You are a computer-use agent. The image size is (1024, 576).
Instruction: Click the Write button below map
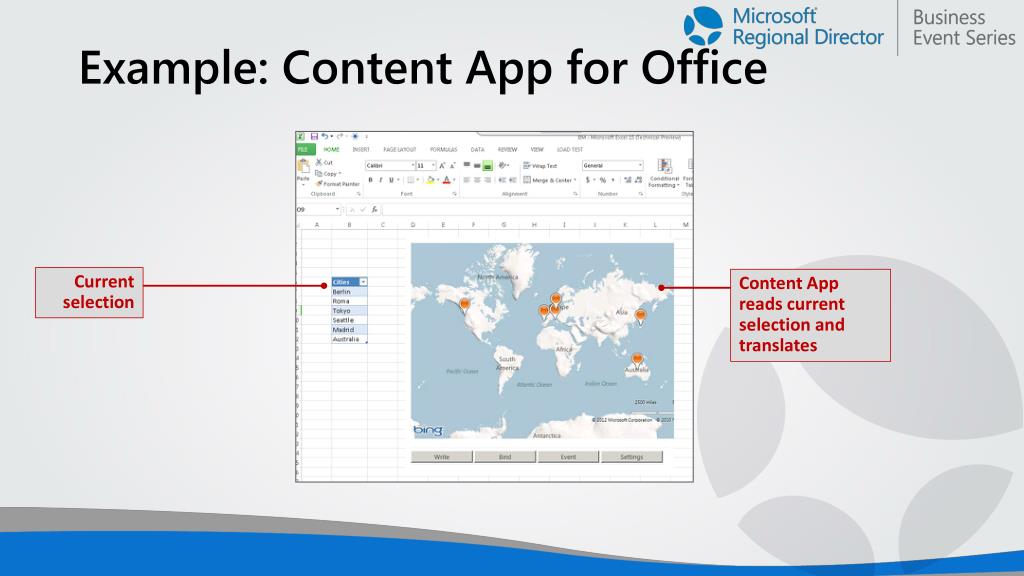441,456
